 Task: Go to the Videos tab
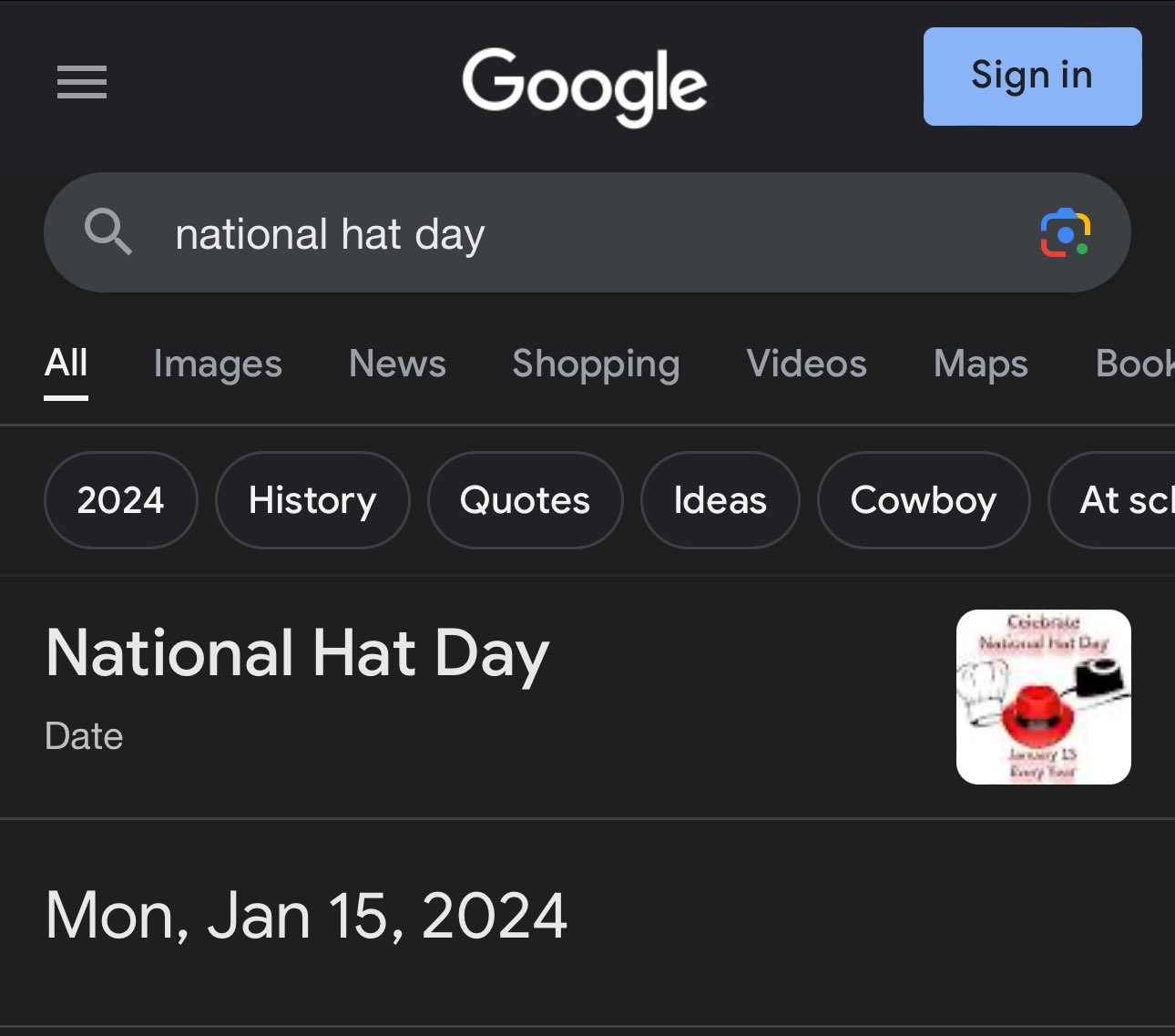pyautogui.click(x=806, y=364)
